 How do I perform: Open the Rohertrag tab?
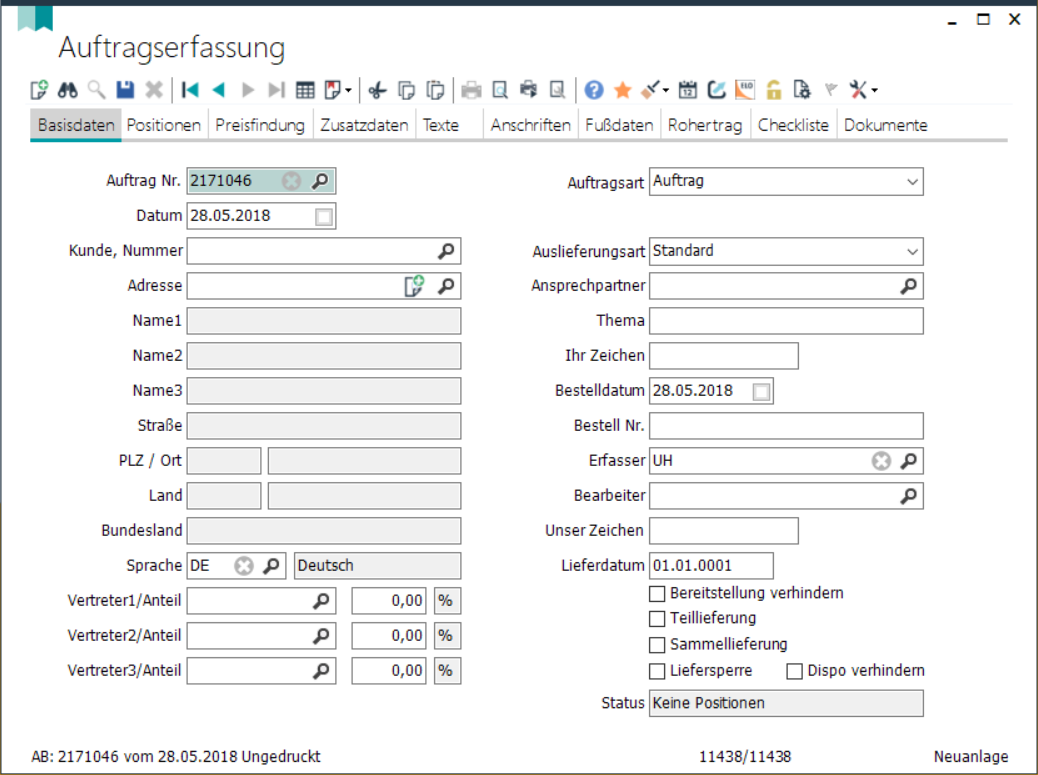click(705, 125)
